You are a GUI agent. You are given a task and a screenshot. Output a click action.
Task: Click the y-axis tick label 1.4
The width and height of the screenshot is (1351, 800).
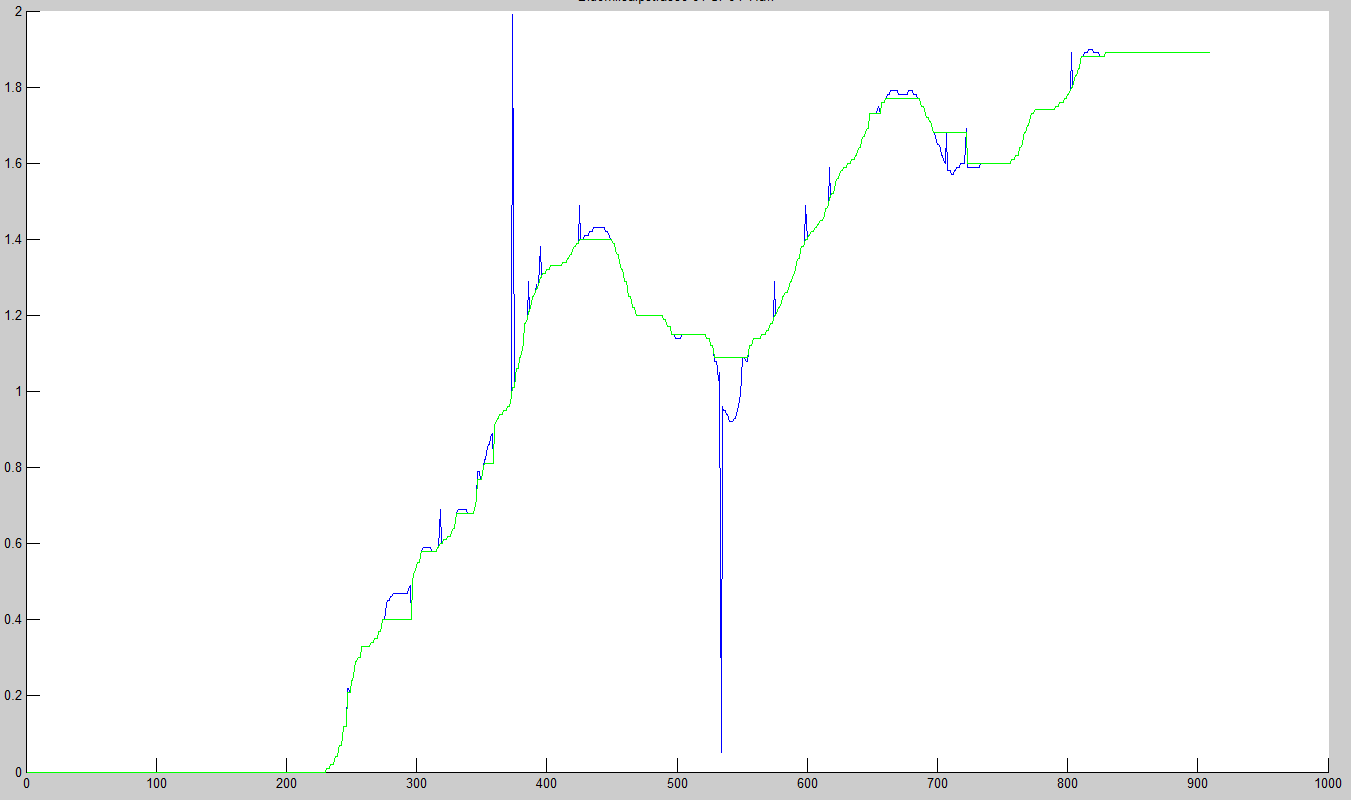tap(12, 240)
